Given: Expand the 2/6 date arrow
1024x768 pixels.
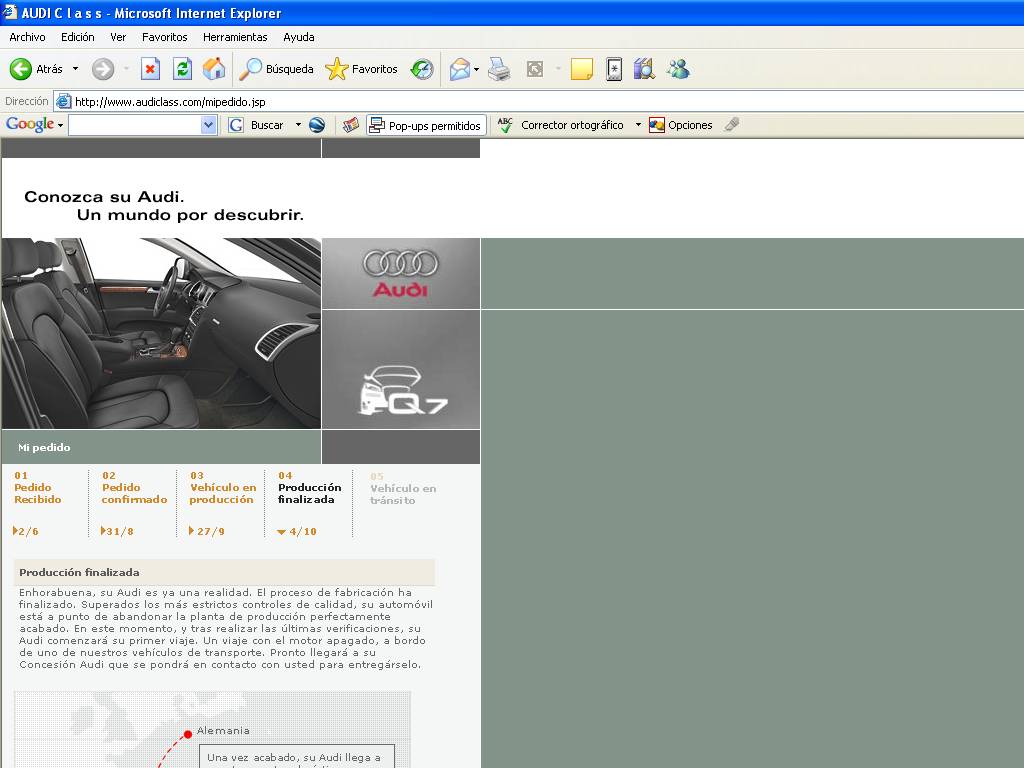Looking at the screenshot, I should [15, 530].
